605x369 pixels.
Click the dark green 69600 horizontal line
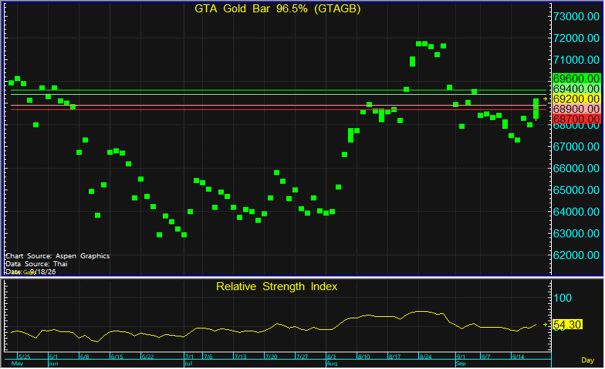pyautogui.click(x=279, y=90)
